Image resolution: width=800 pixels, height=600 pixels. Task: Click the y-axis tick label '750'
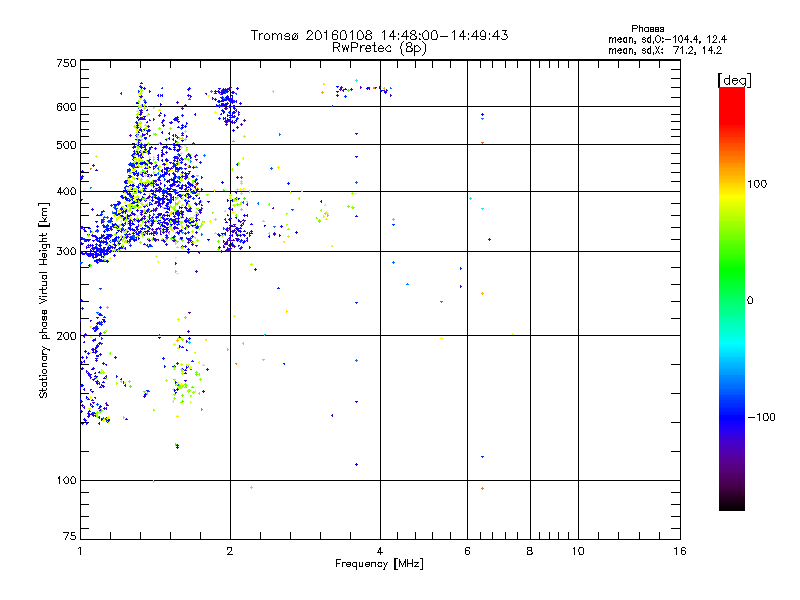[x=66, y=63]
